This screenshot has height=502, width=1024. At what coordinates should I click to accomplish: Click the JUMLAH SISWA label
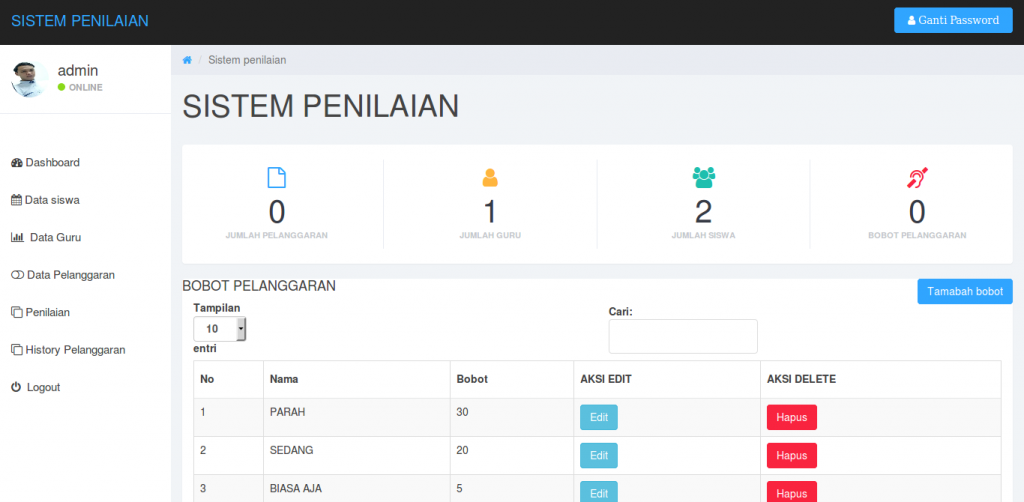pyautogui.click(x=703, y=236)
